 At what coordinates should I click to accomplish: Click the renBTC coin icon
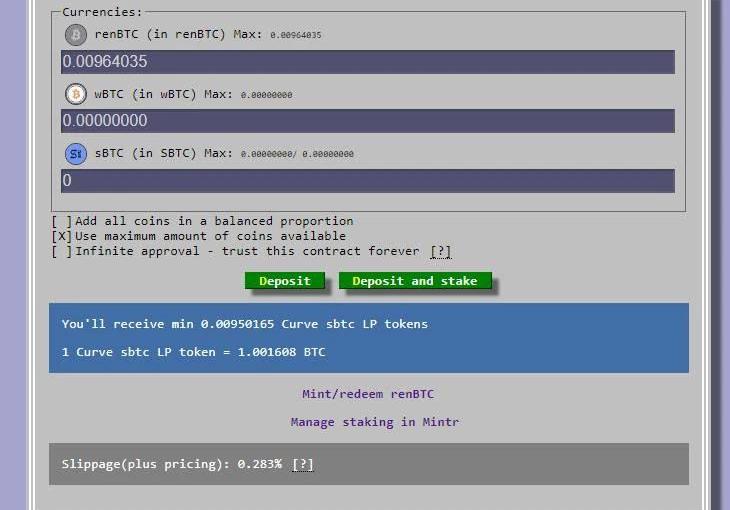coord(75,35)
